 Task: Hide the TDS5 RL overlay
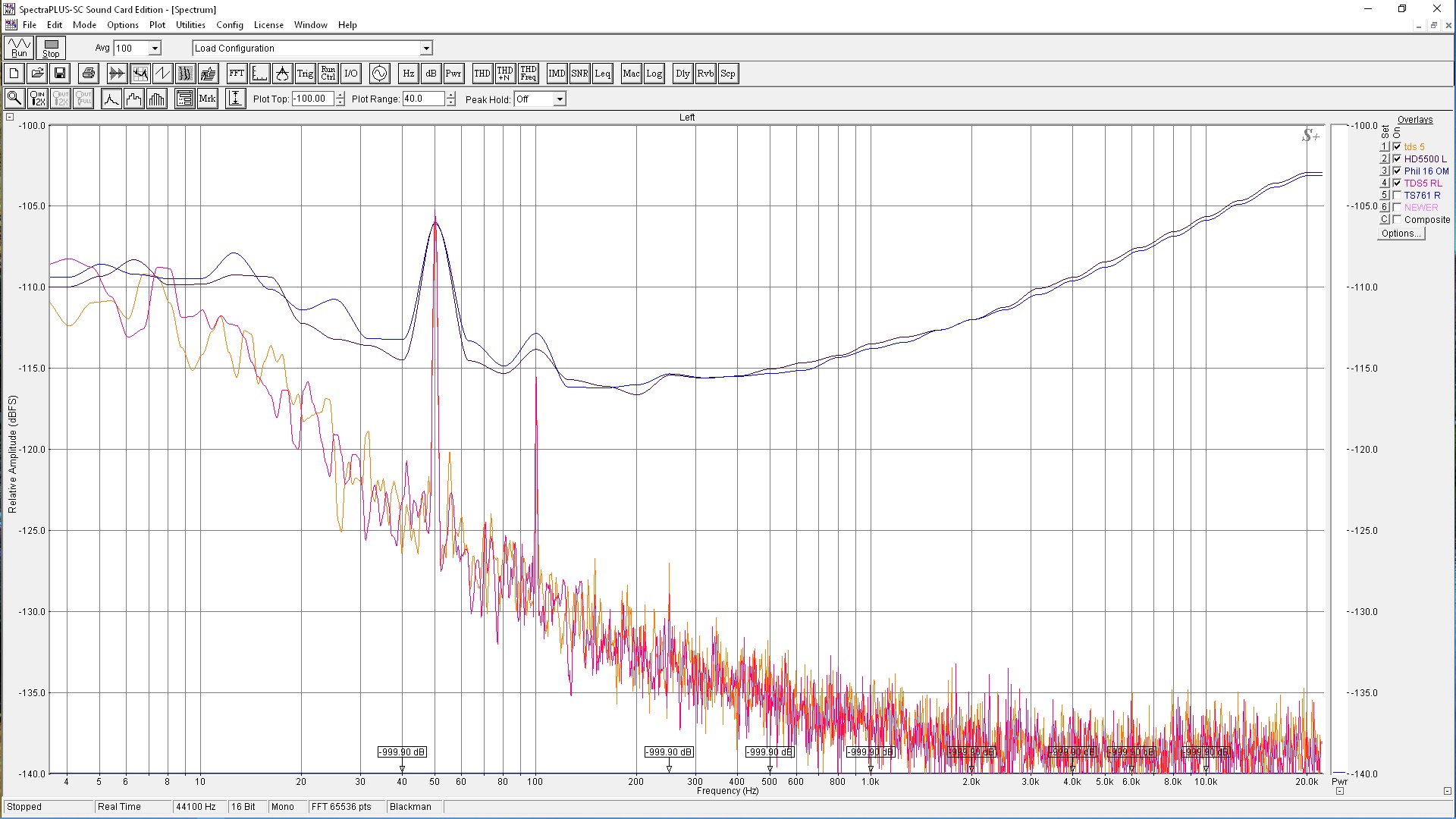point(1397,184)
